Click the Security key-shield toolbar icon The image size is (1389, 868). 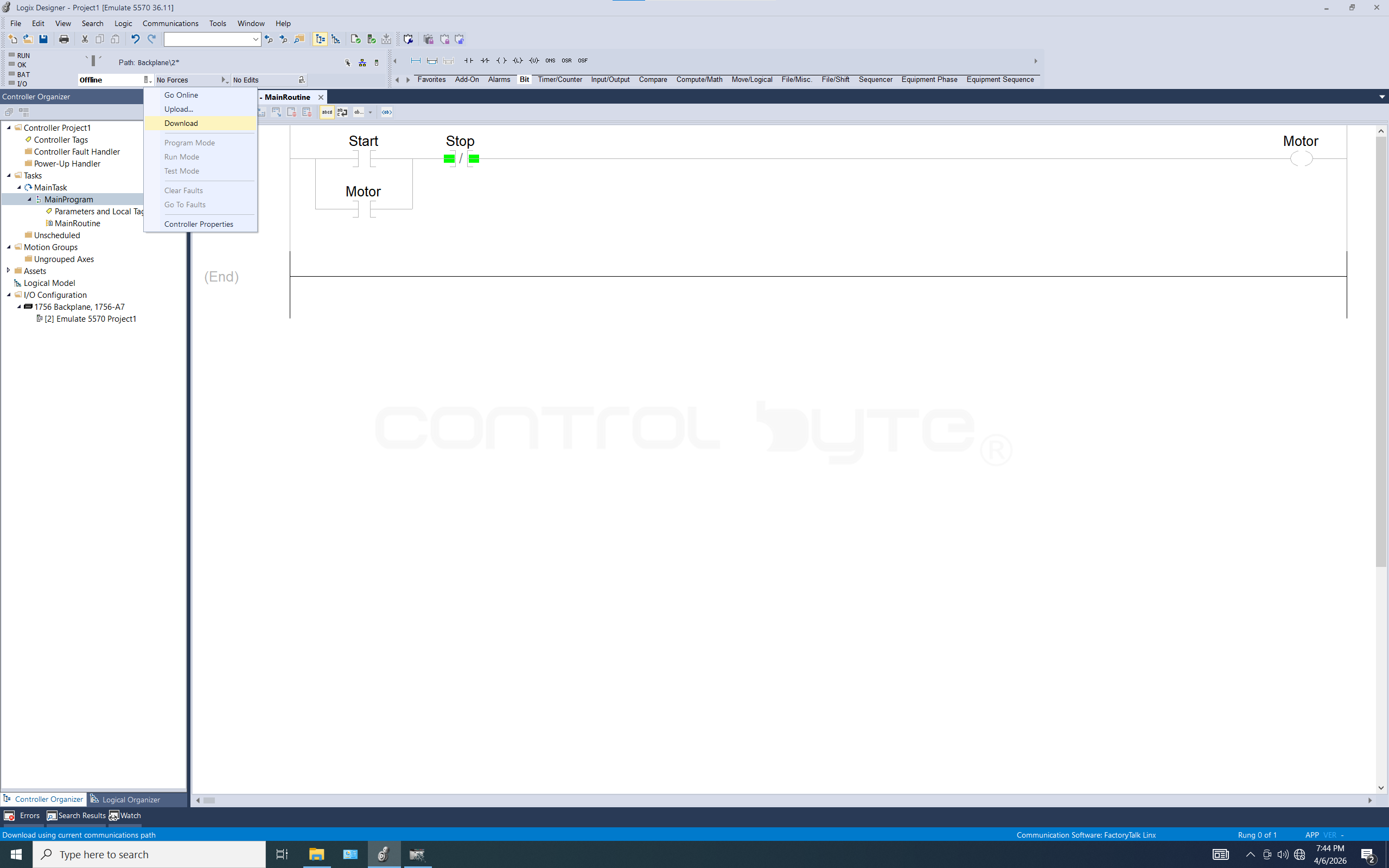click(408, 39)
